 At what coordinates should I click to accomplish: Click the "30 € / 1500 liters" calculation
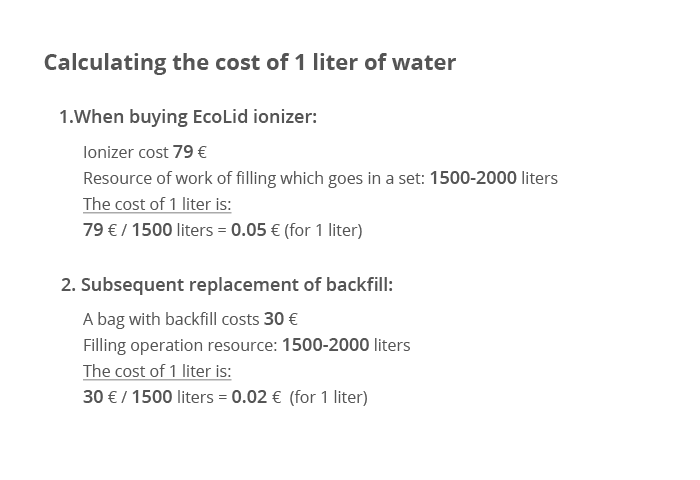click(x=148, y=397)
